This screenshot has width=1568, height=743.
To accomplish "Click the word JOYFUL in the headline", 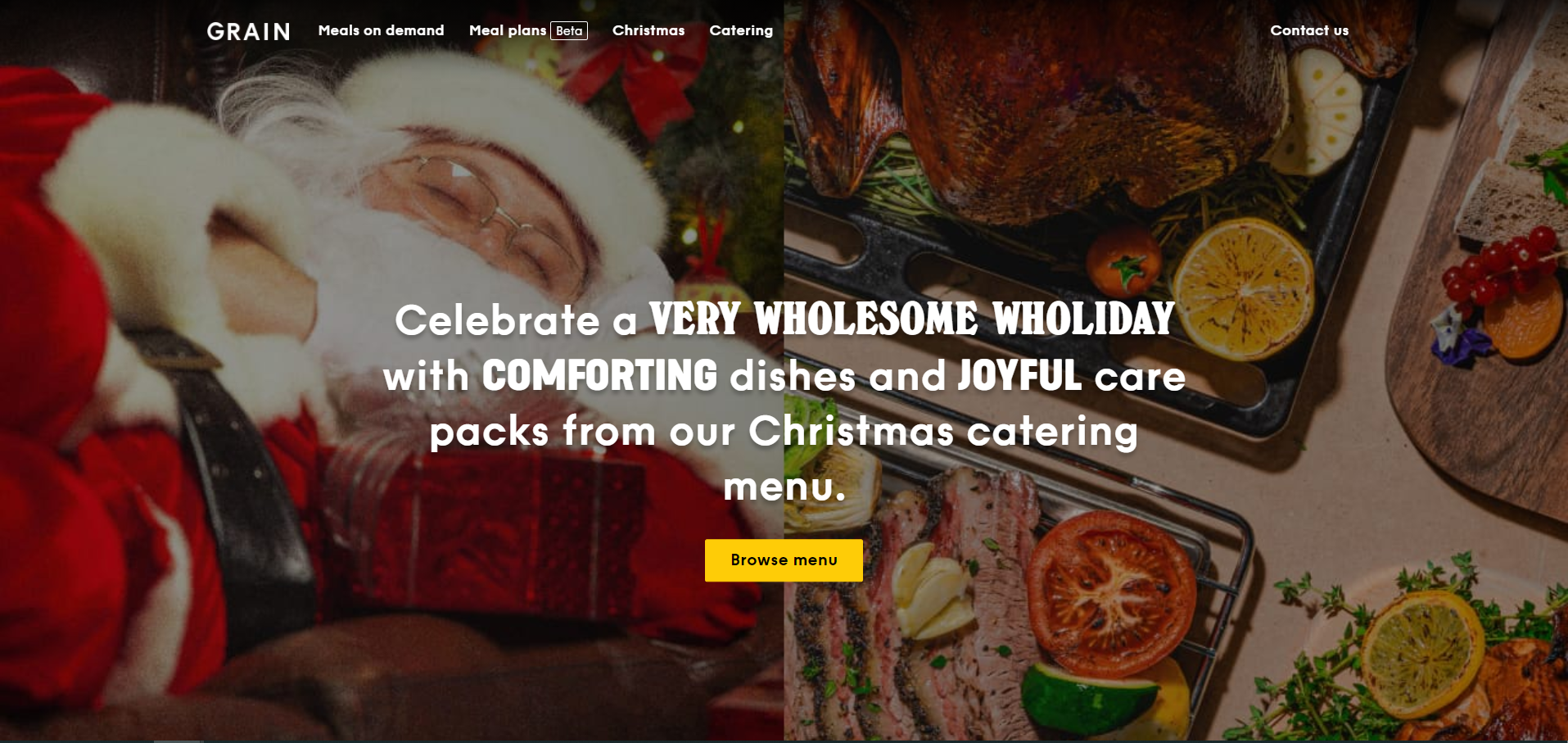I will click(1019, 376).
